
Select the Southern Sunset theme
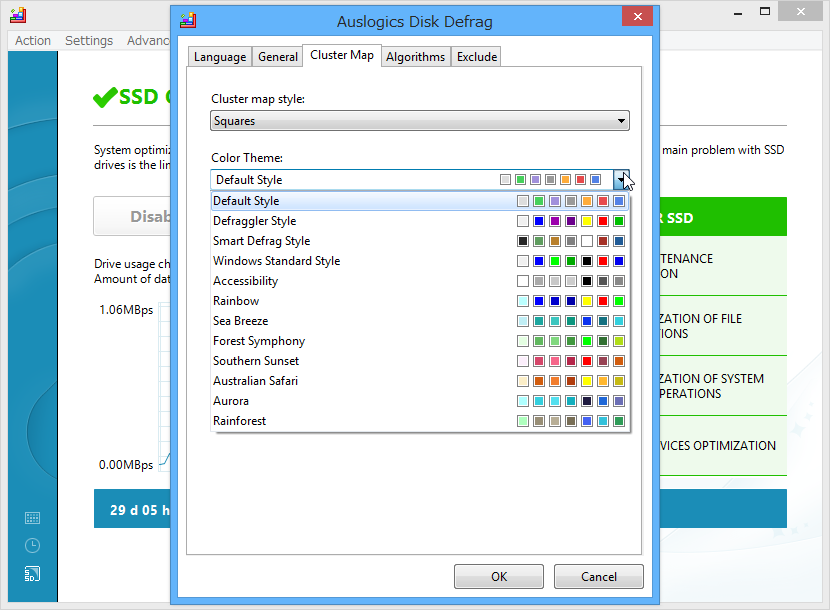[x=420, y=361]
